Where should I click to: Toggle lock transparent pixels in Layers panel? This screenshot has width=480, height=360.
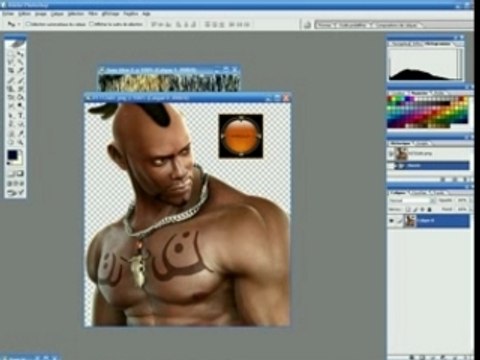click(409, 209)
